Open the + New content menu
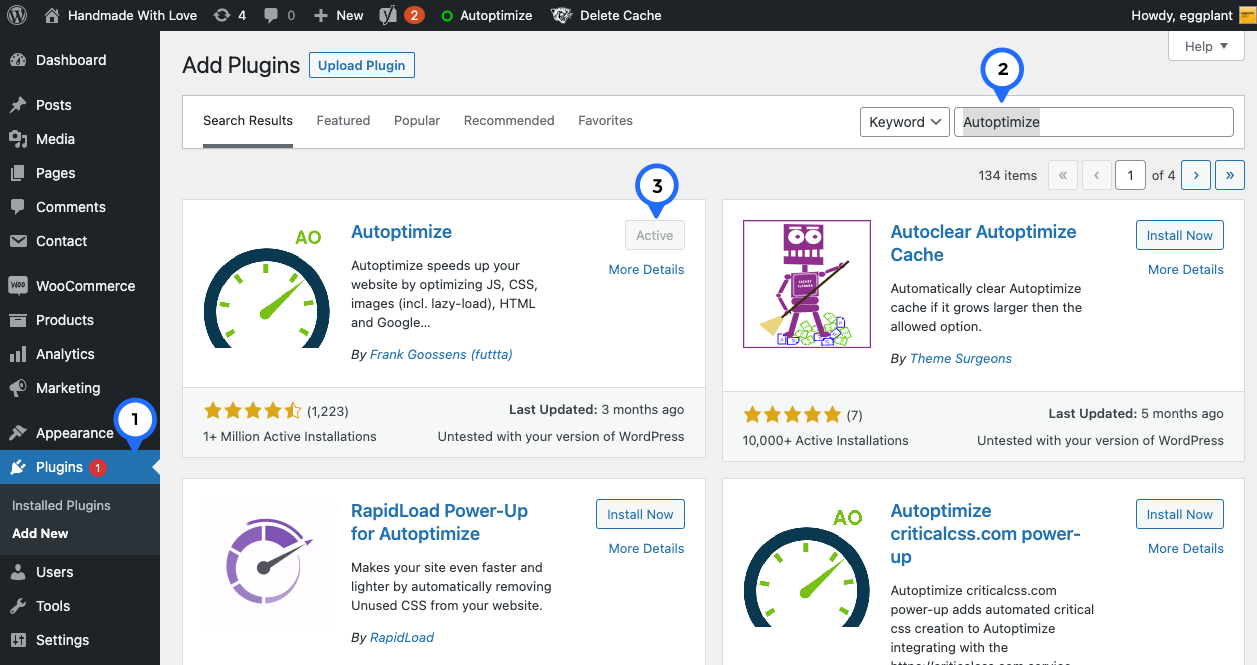This screenshot has height=665, width=1257. pos(338,15)
